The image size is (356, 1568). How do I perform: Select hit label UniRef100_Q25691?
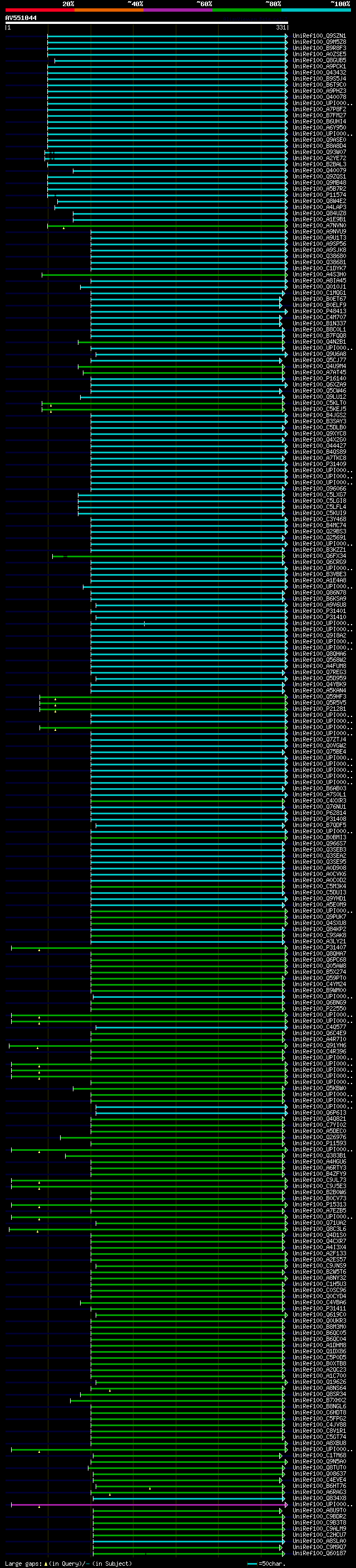coord(319,537)
